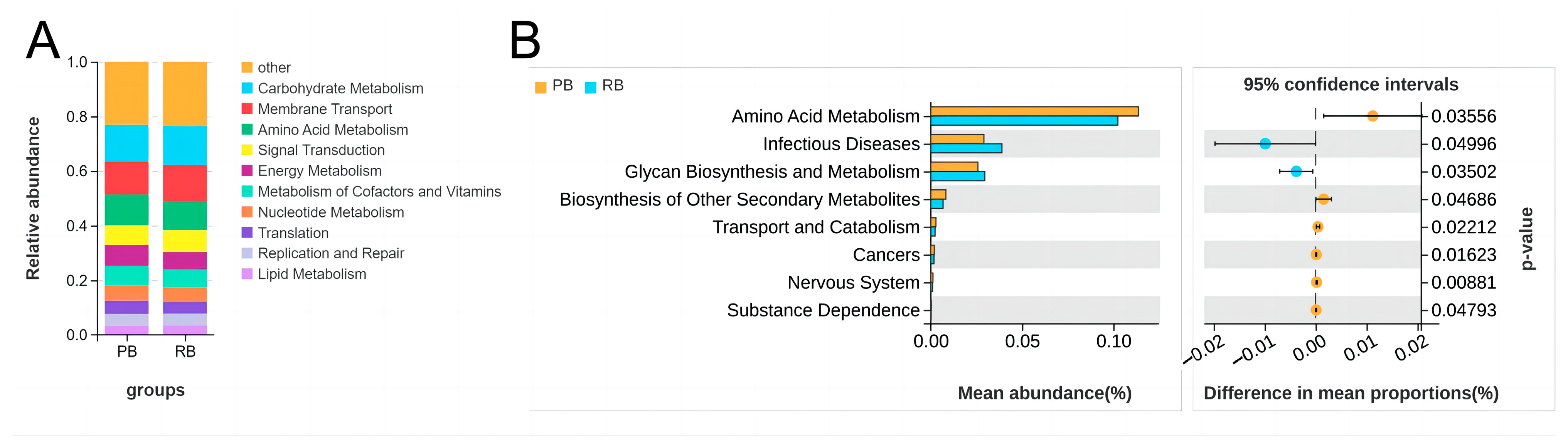
Task: Click the Replication and Repair legend label
Action: (330, 253)
